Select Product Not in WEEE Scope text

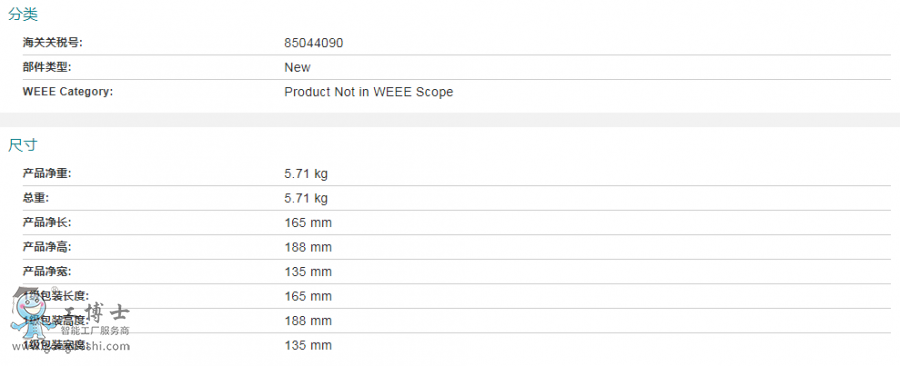pos(368,92)
